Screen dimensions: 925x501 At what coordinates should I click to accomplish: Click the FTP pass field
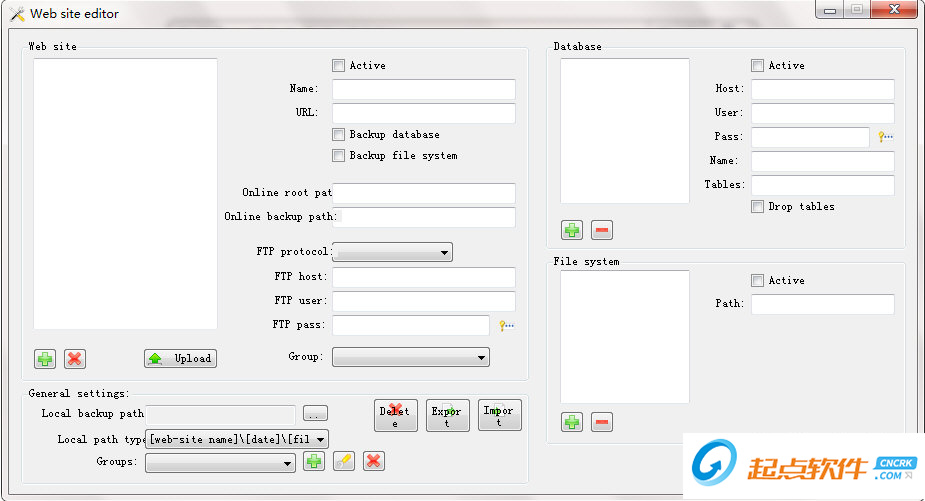[411, 325]
